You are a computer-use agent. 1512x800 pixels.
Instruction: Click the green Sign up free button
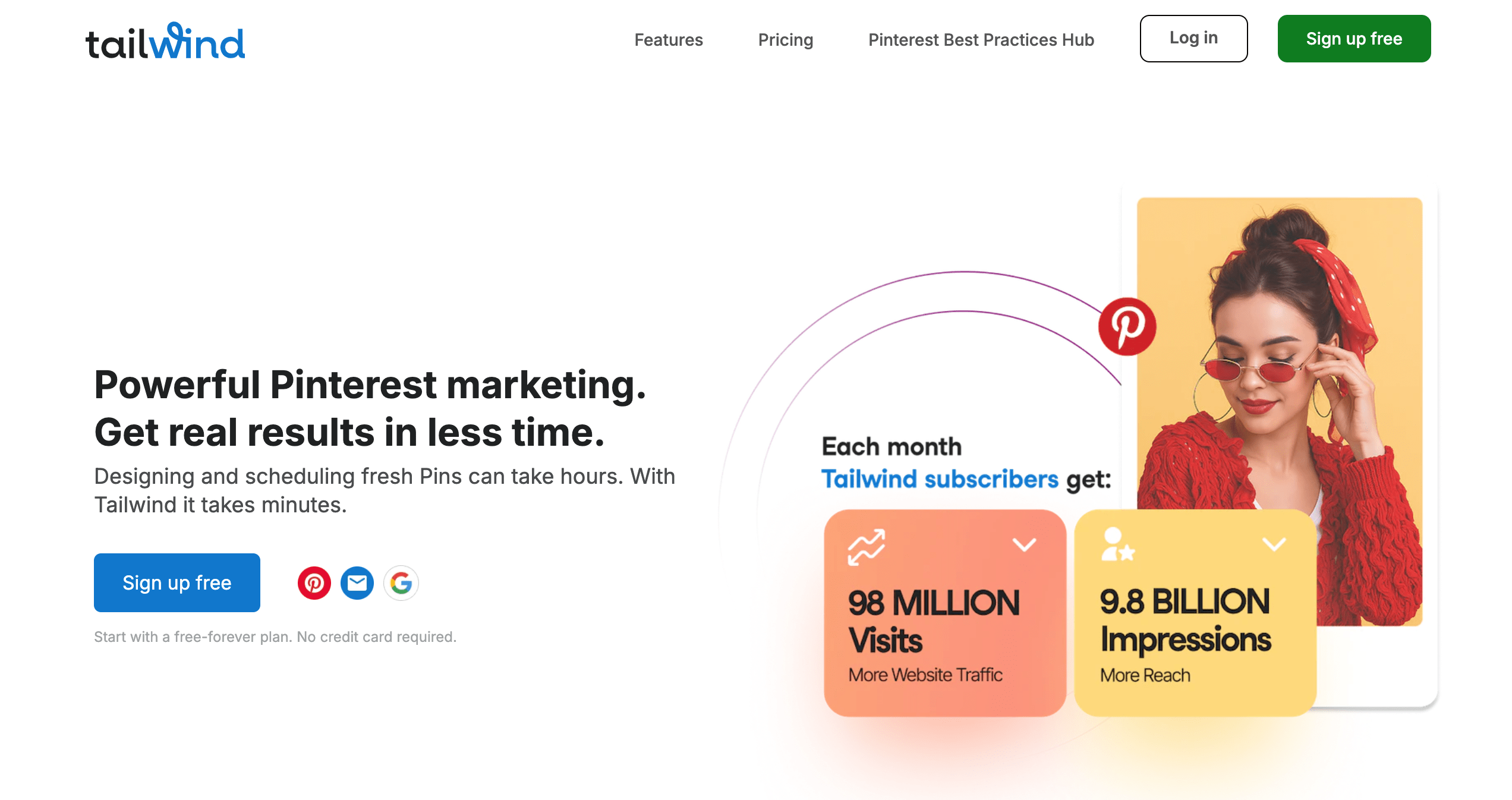pos(1354,39)
